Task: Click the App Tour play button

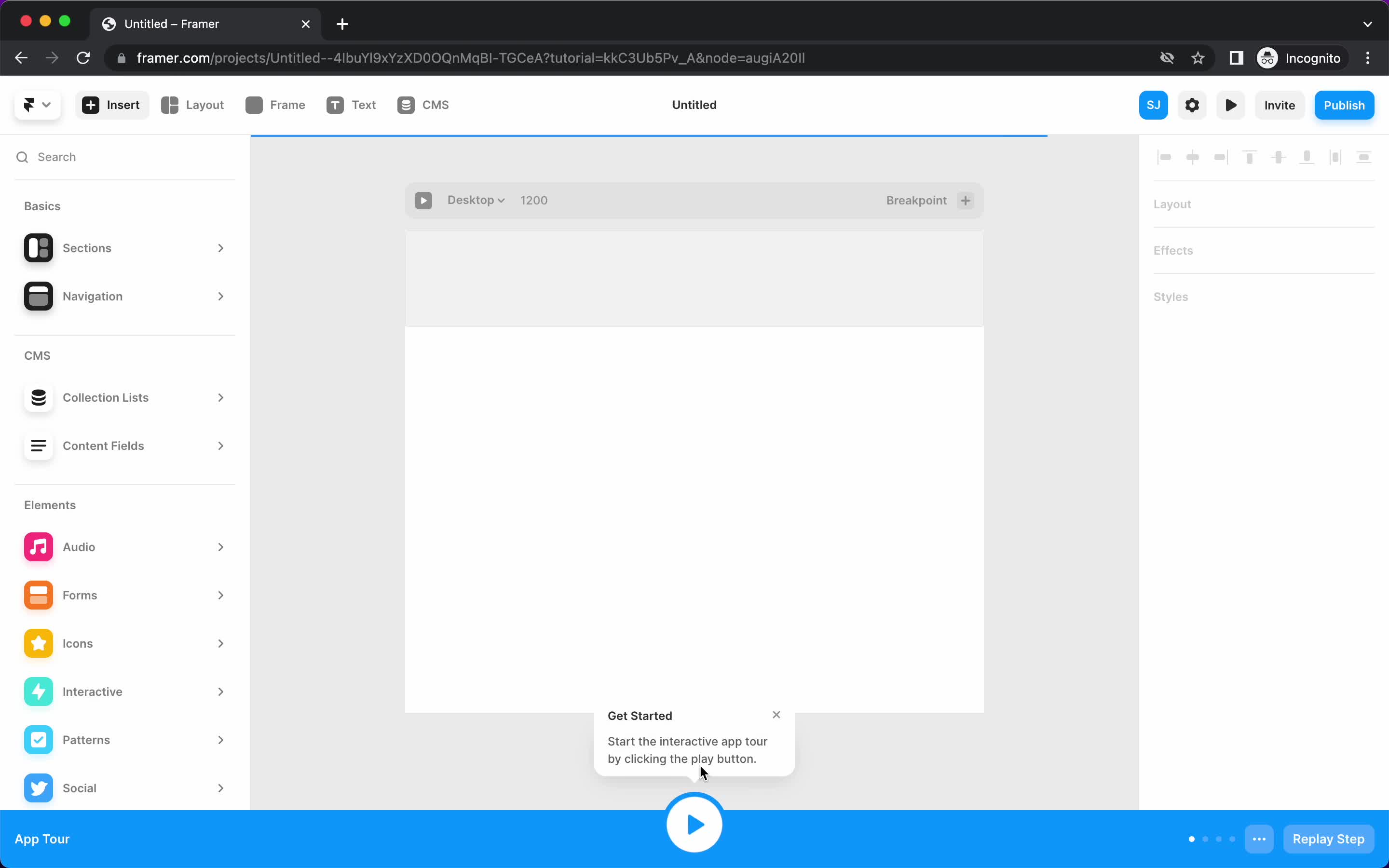Action: pos(694,824)
